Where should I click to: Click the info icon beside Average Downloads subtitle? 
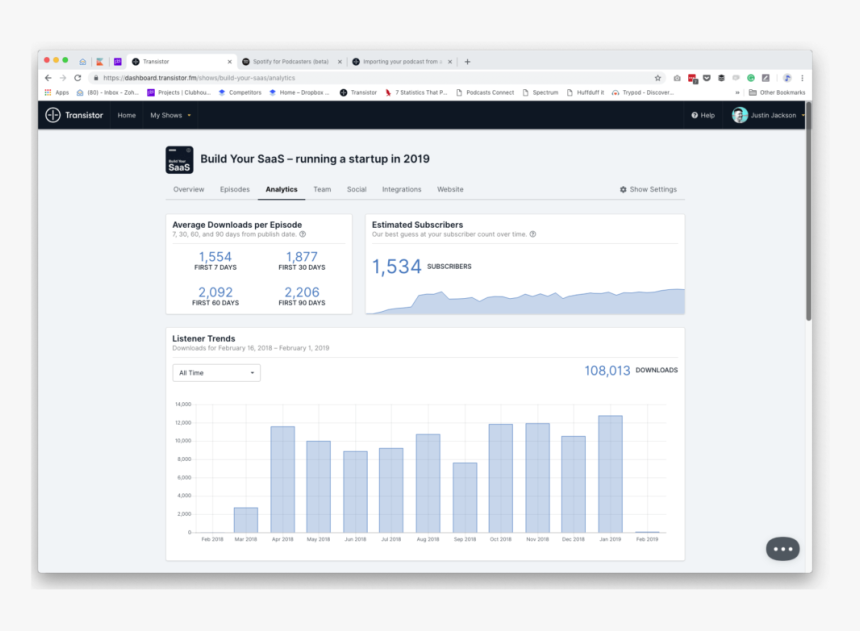point(302,234)
